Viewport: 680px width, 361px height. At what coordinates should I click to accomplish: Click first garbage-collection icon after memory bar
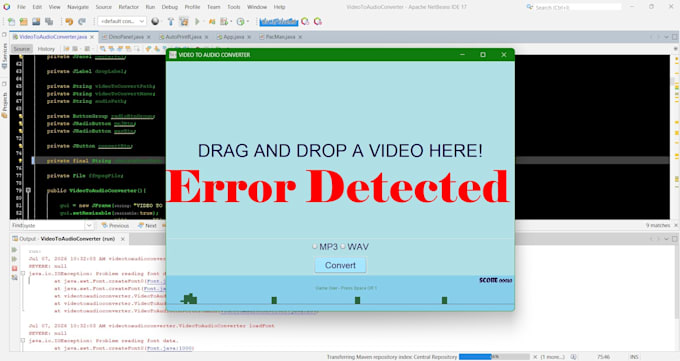point(305,21)
